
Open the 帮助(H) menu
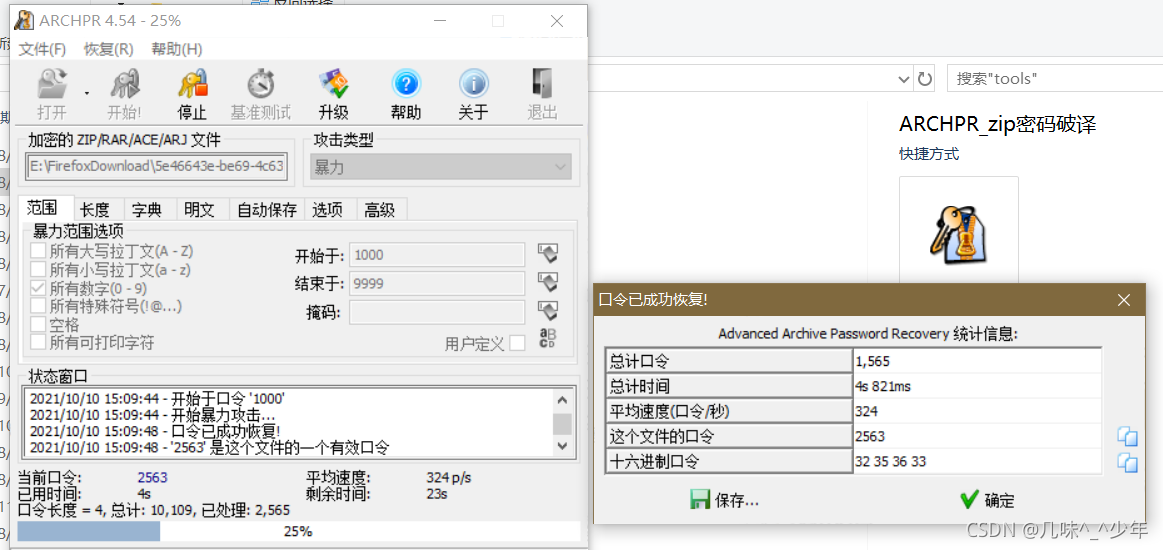click(x=177, y=49)
